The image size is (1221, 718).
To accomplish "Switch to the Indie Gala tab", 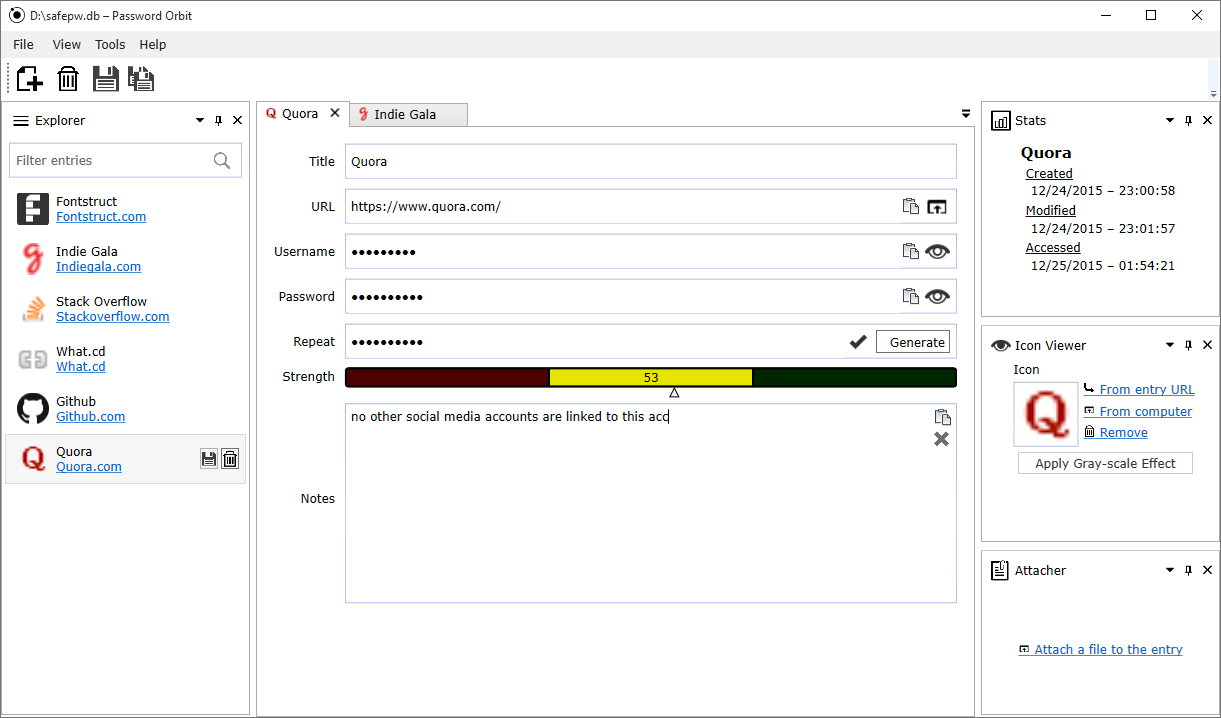I will [409, 115].
